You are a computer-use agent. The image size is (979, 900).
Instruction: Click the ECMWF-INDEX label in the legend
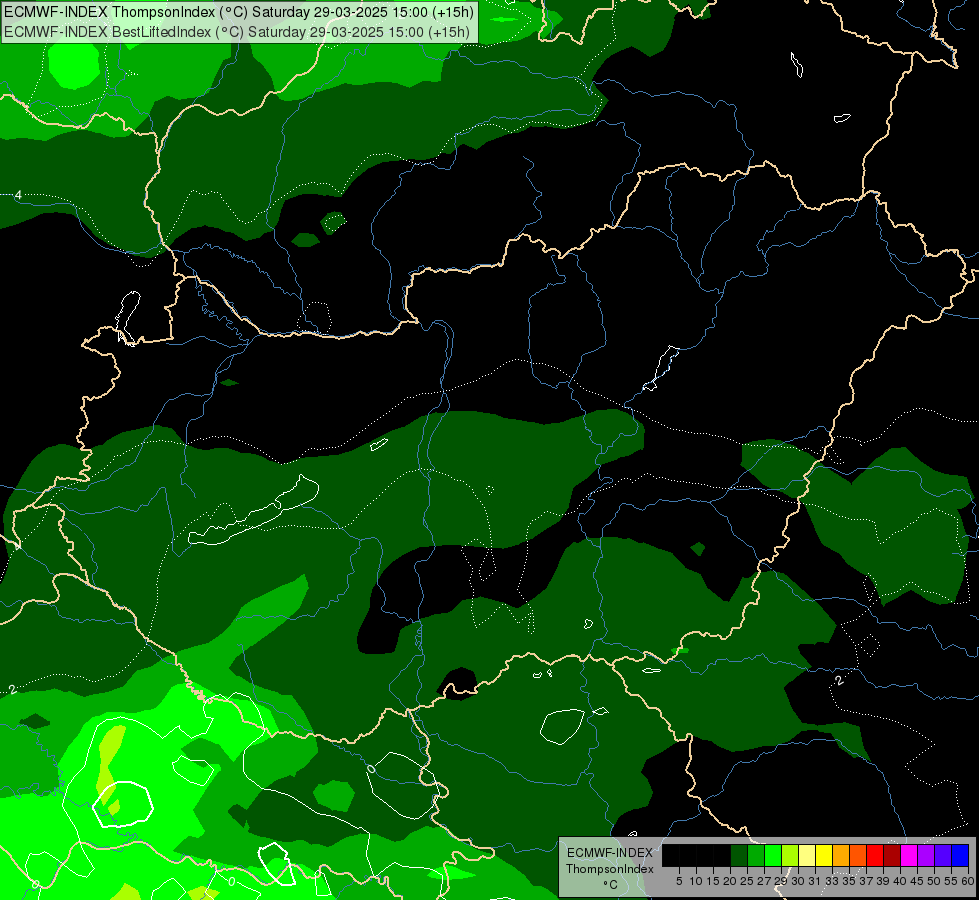pyautogui.click(x=610, y=853)
